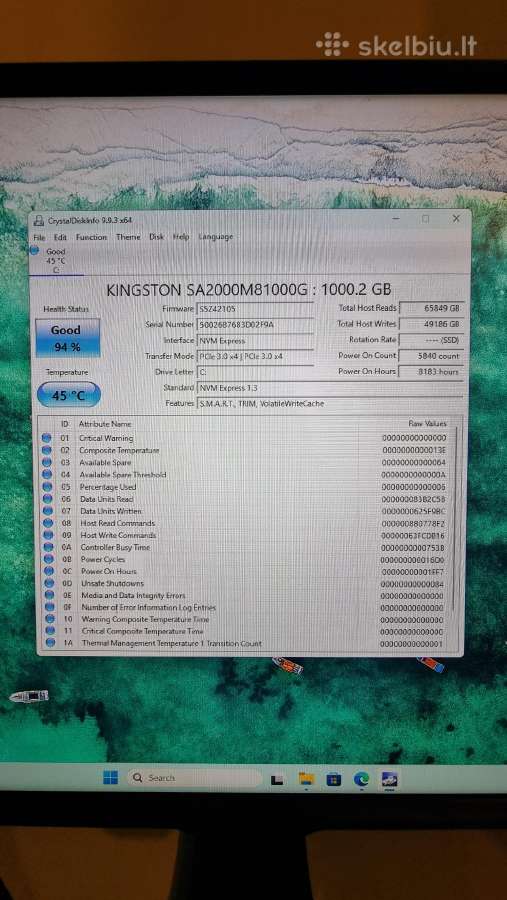Click the Interface NVM Express field
This screenshot has width=507, height=900.
[255, 340]
